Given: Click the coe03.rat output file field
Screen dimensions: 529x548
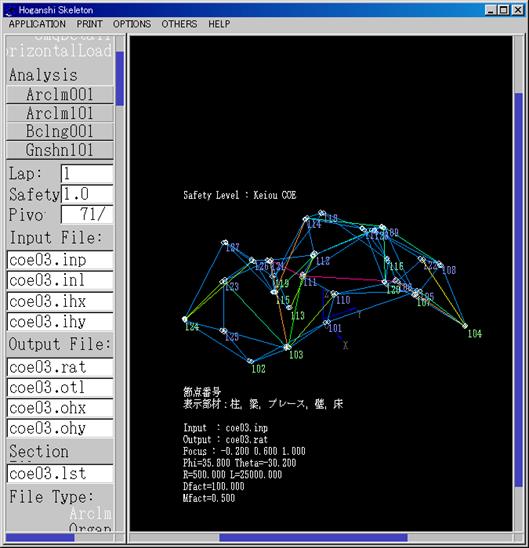Looking at the screenshot, I should [x=60, y=367].
